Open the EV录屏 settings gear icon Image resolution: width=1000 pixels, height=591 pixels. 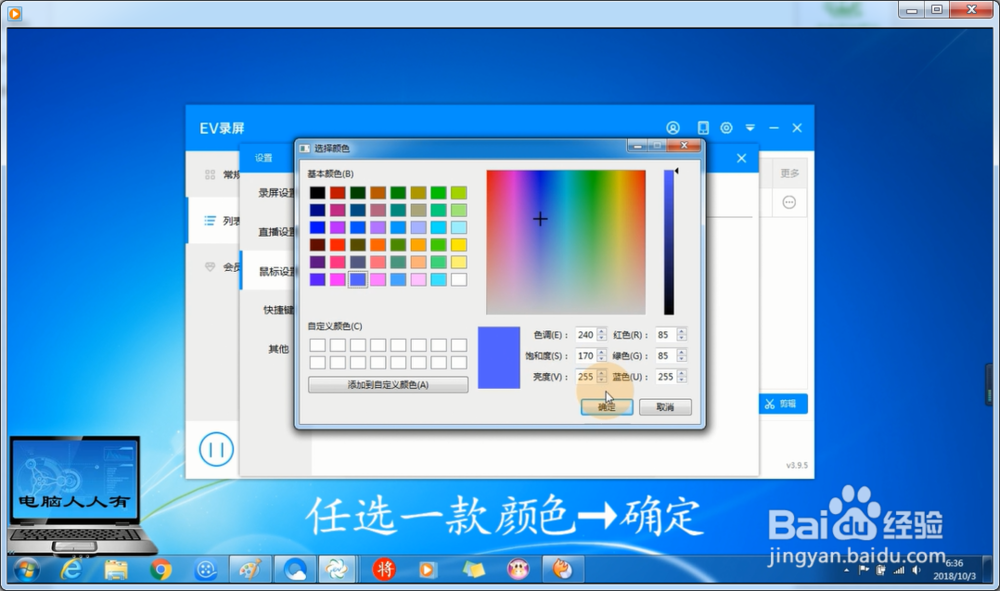[x=726, y=128]
